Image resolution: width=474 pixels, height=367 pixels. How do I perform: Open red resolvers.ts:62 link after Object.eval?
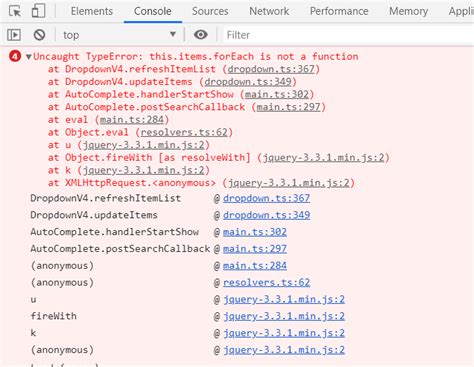point(184,132)
